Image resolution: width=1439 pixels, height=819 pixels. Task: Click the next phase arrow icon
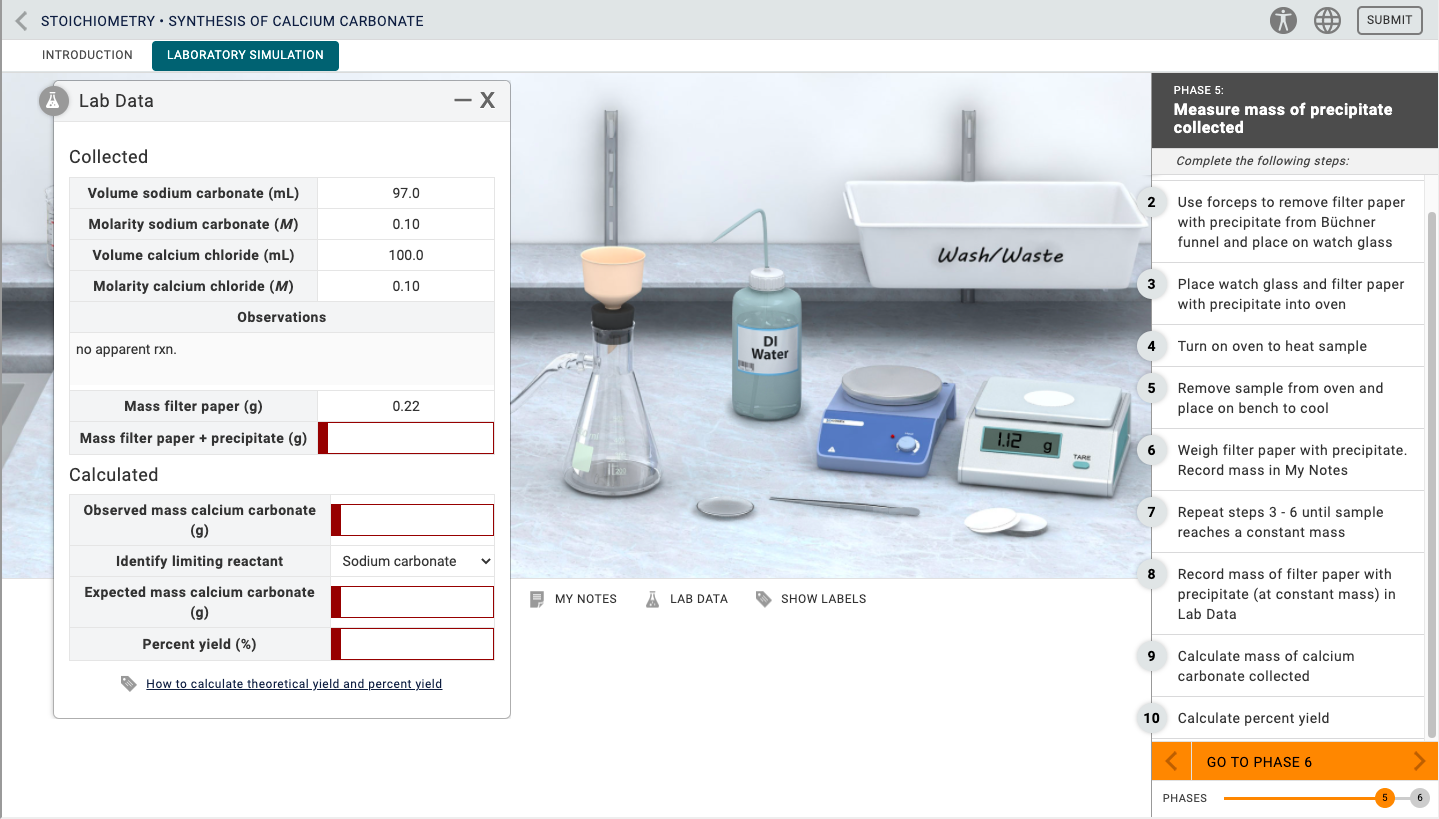click(x=1419, y=762)
